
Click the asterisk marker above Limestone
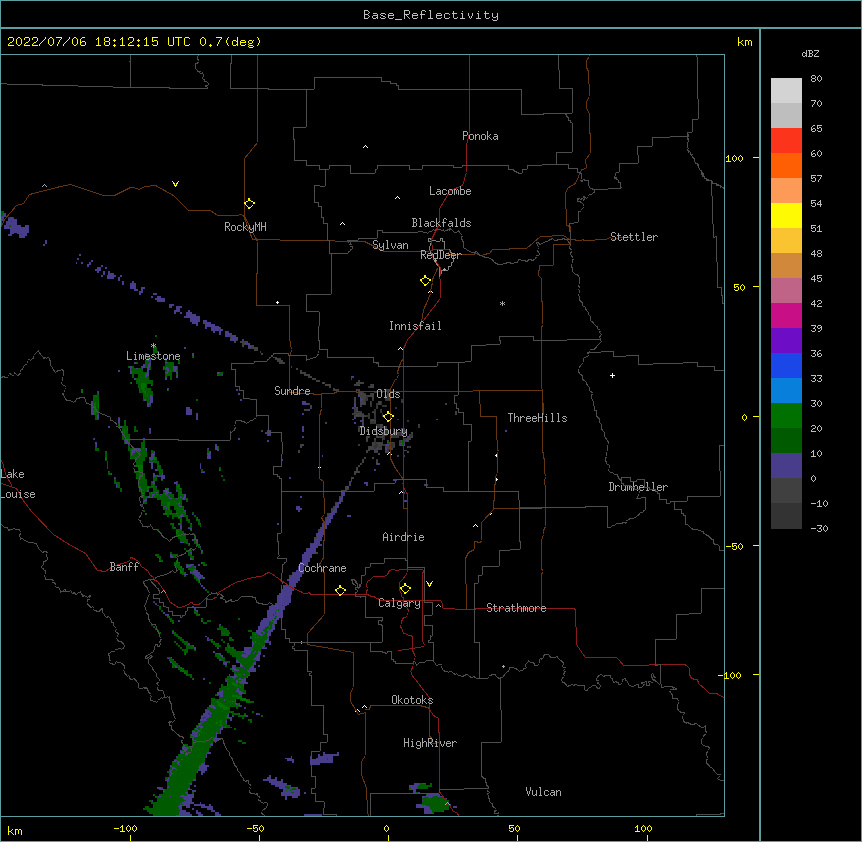(154, 346)
